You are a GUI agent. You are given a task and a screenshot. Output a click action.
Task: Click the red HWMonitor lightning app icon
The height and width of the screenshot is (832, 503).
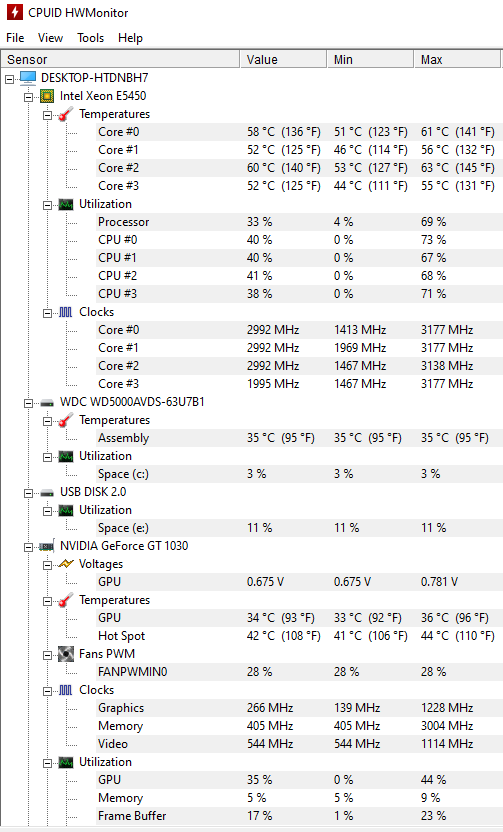(14, 12)
